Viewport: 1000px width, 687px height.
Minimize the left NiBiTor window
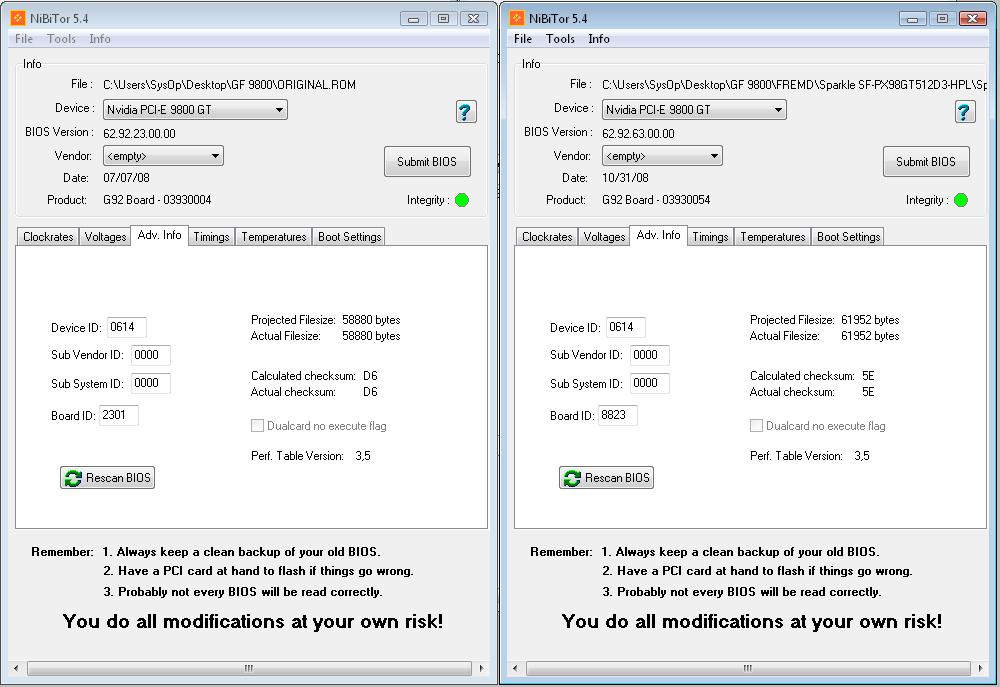tap(413, 18)
